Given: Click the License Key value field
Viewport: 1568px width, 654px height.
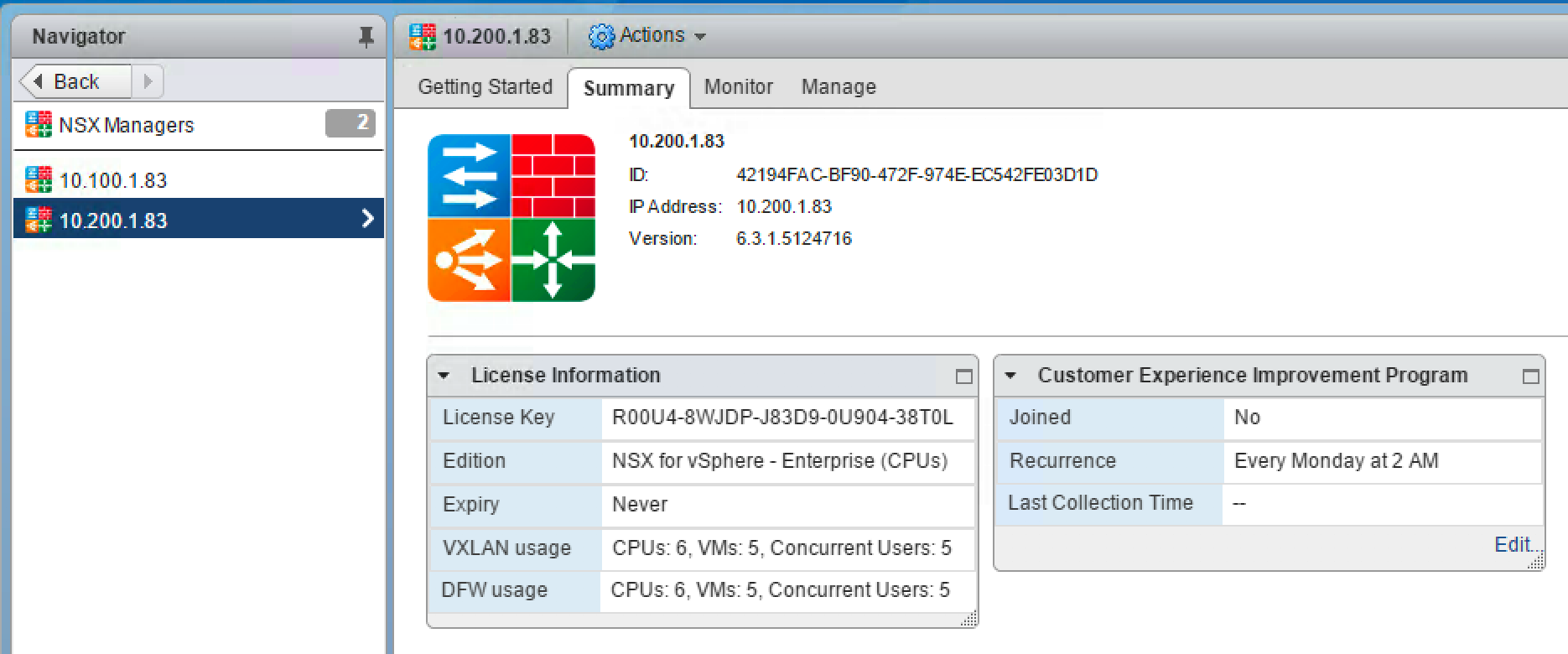Looking at the screenshot, I should 782,418.
